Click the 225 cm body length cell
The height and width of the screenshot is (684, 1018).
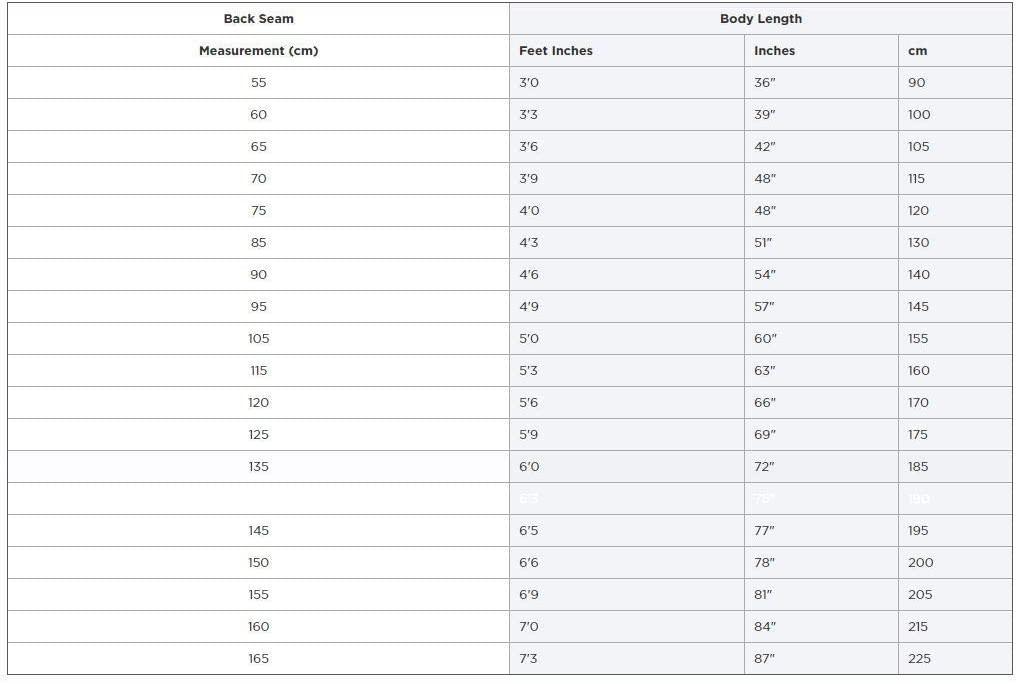[x=919, y=659]
